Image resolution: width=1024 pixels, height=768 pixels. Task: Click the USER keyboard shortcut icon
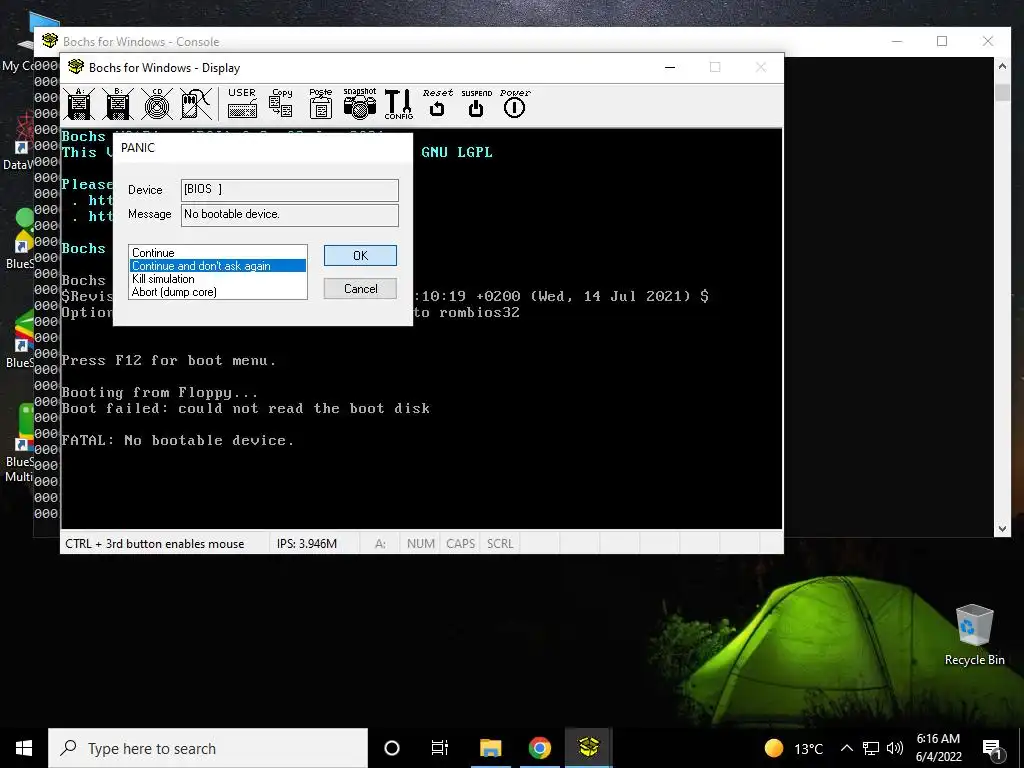point(242,103)
